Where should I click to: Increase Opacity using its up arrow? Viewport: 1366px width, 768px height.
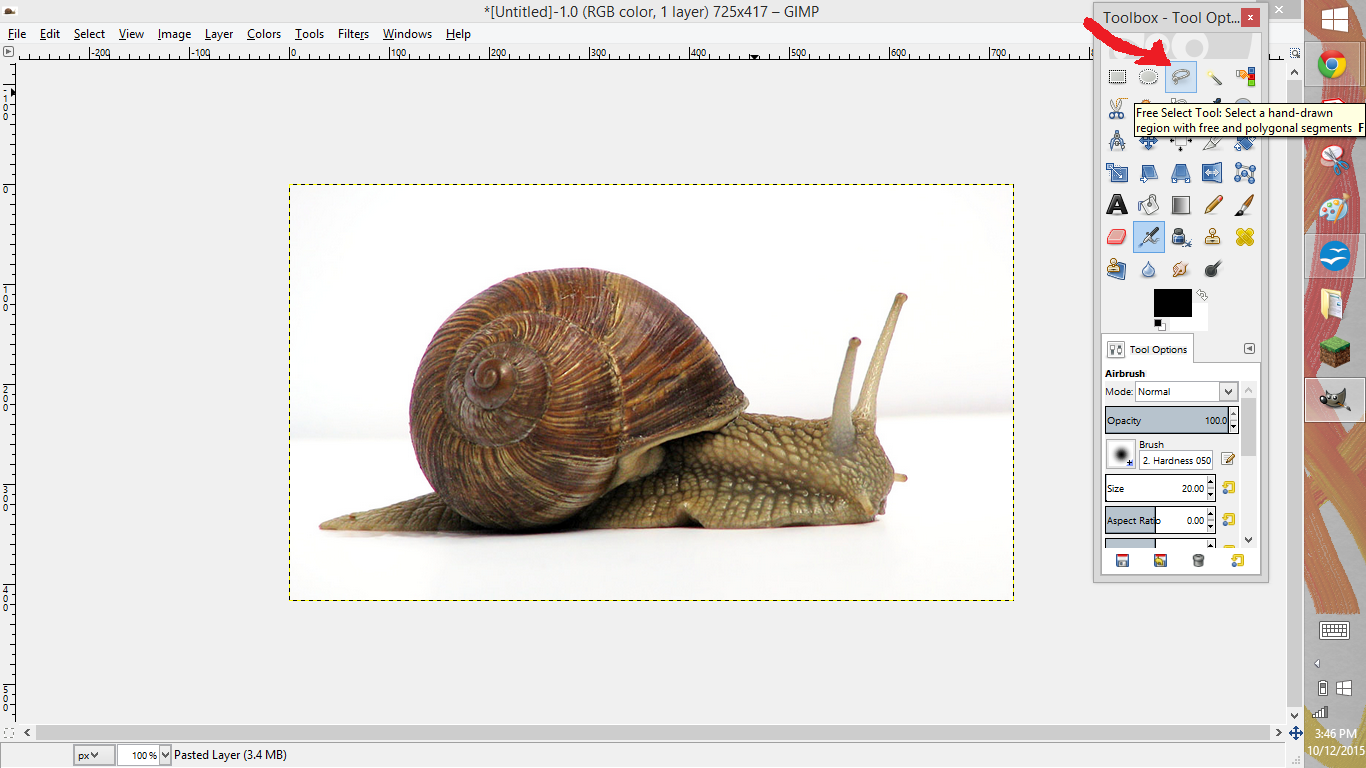point(1233,413)
